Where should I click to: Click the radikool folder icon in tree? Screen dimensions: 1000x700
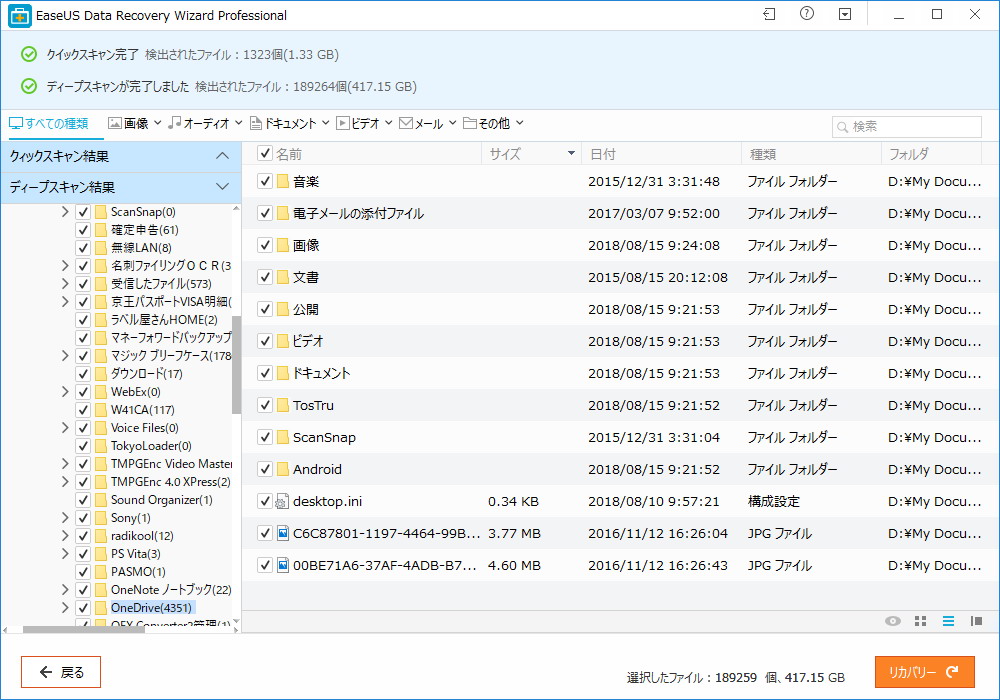[101, 536]
